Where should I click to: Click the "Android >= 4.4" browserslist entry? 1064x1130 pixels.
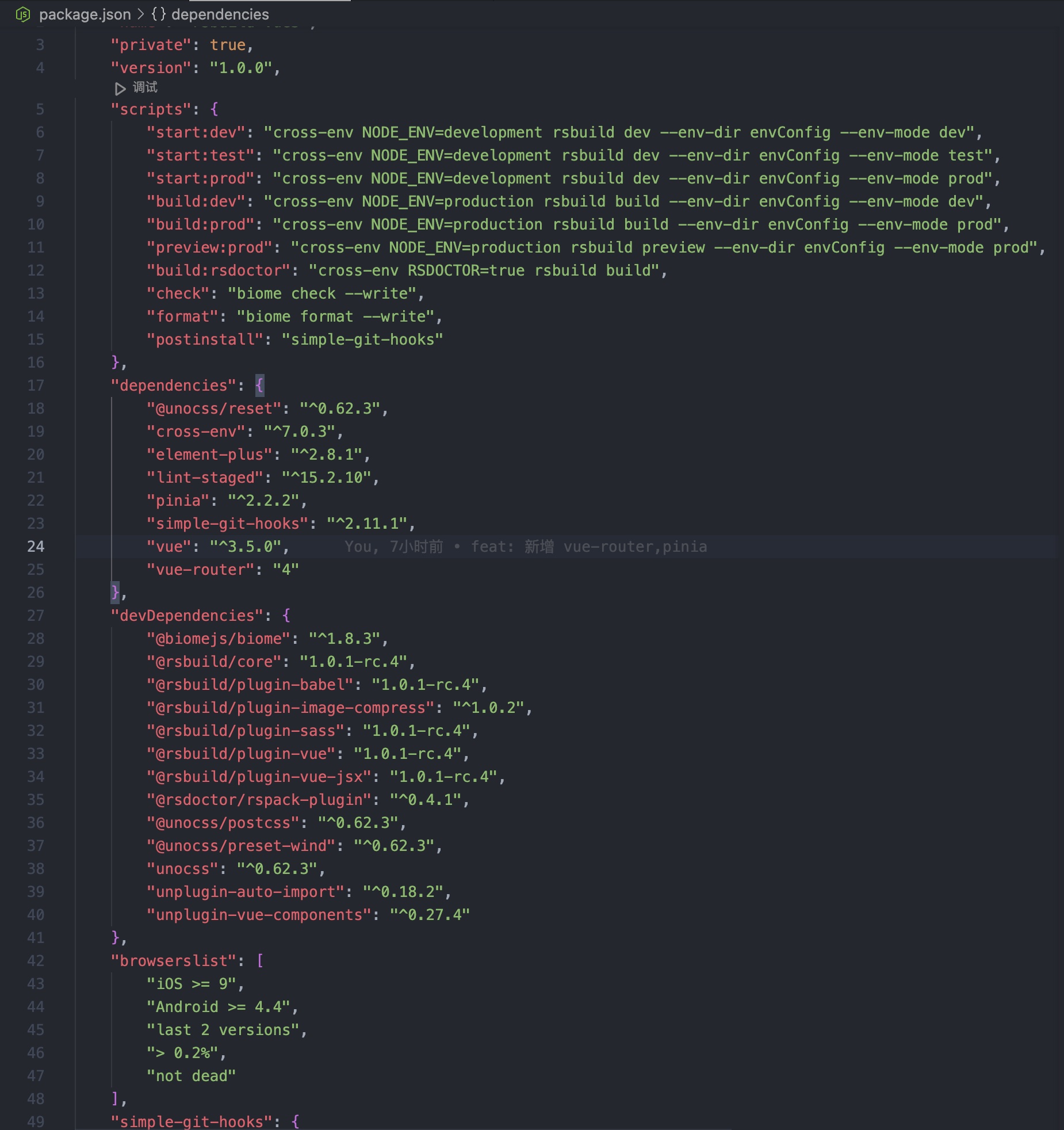point(219,1007)
